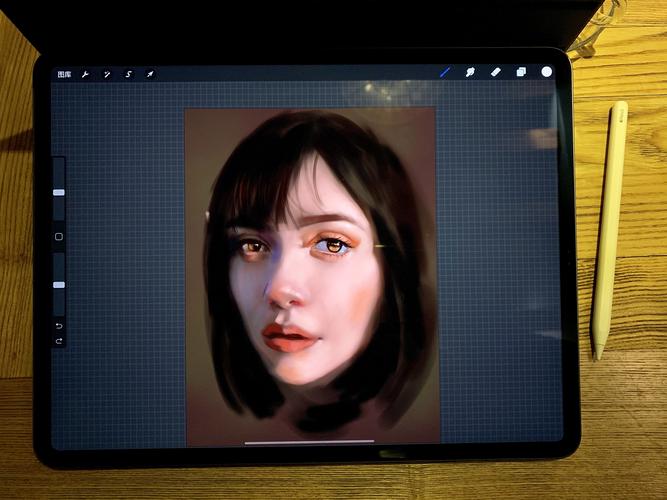Click the brush opacity slider handle

coord(58,285)
